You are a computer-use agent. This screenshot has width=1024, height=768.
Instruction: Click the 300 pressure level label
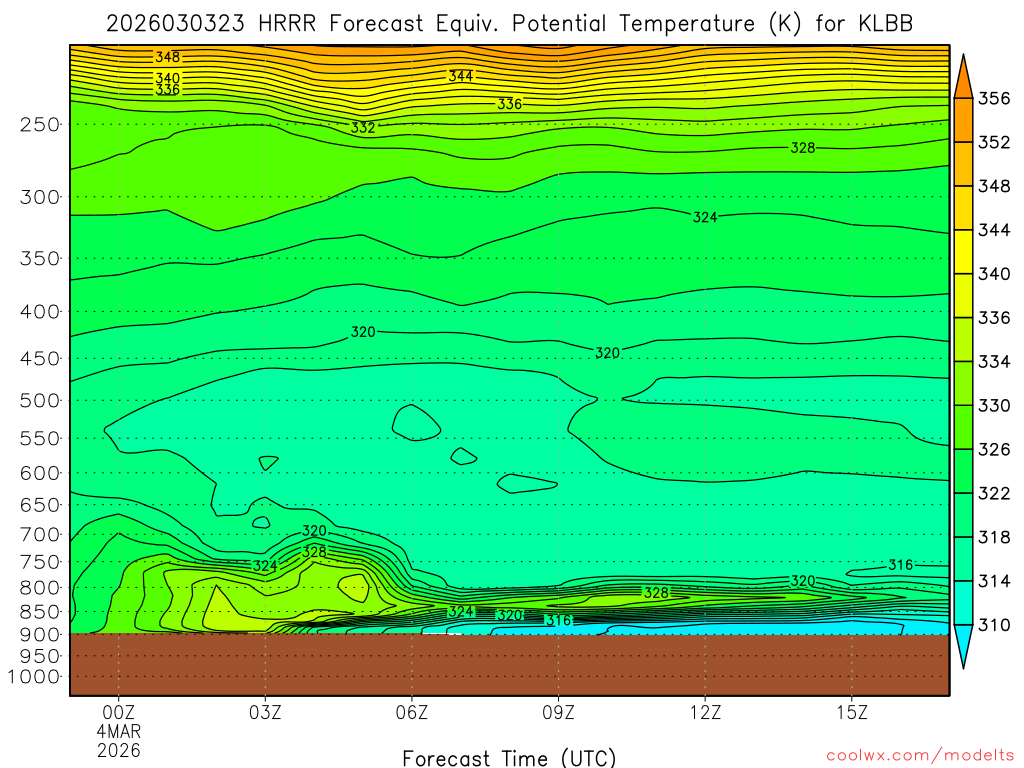pos(40,197)
